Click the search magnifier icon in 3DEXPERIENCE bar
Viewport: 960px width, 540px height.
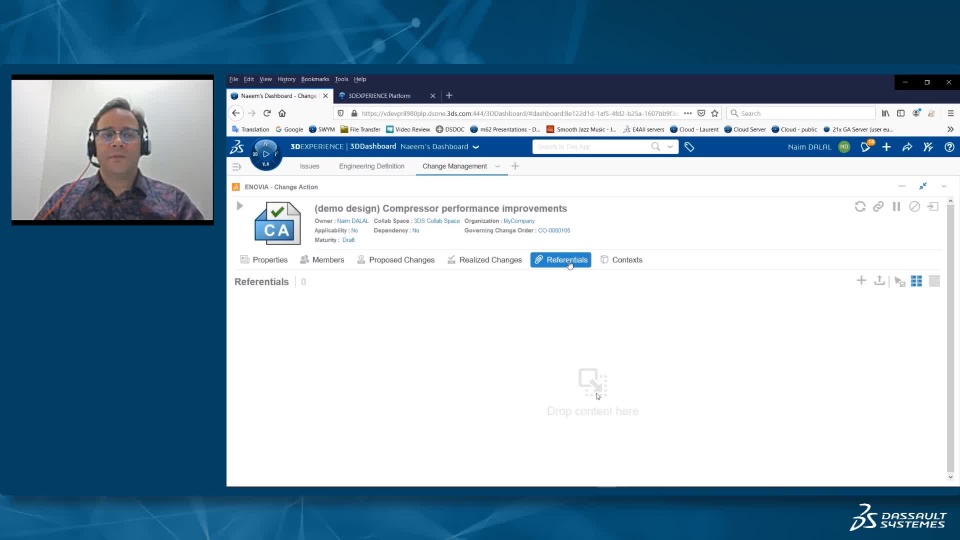[x=656, y=147]
